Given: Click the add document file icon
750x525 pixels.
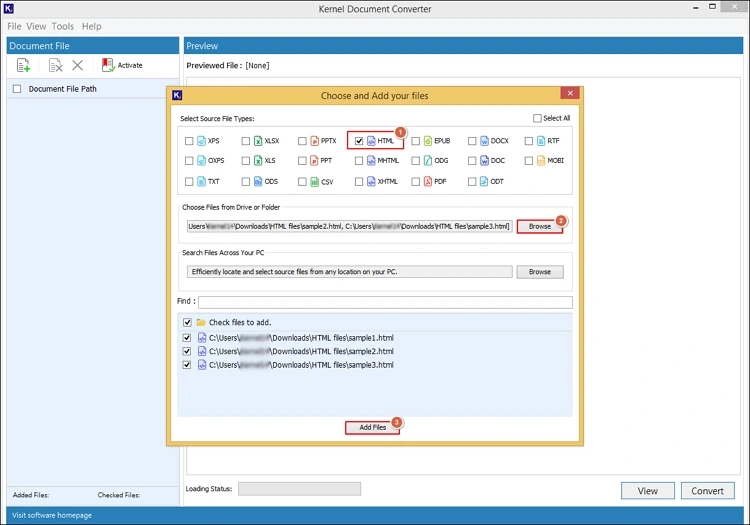Looking at the screenshot, I should 24,65.
